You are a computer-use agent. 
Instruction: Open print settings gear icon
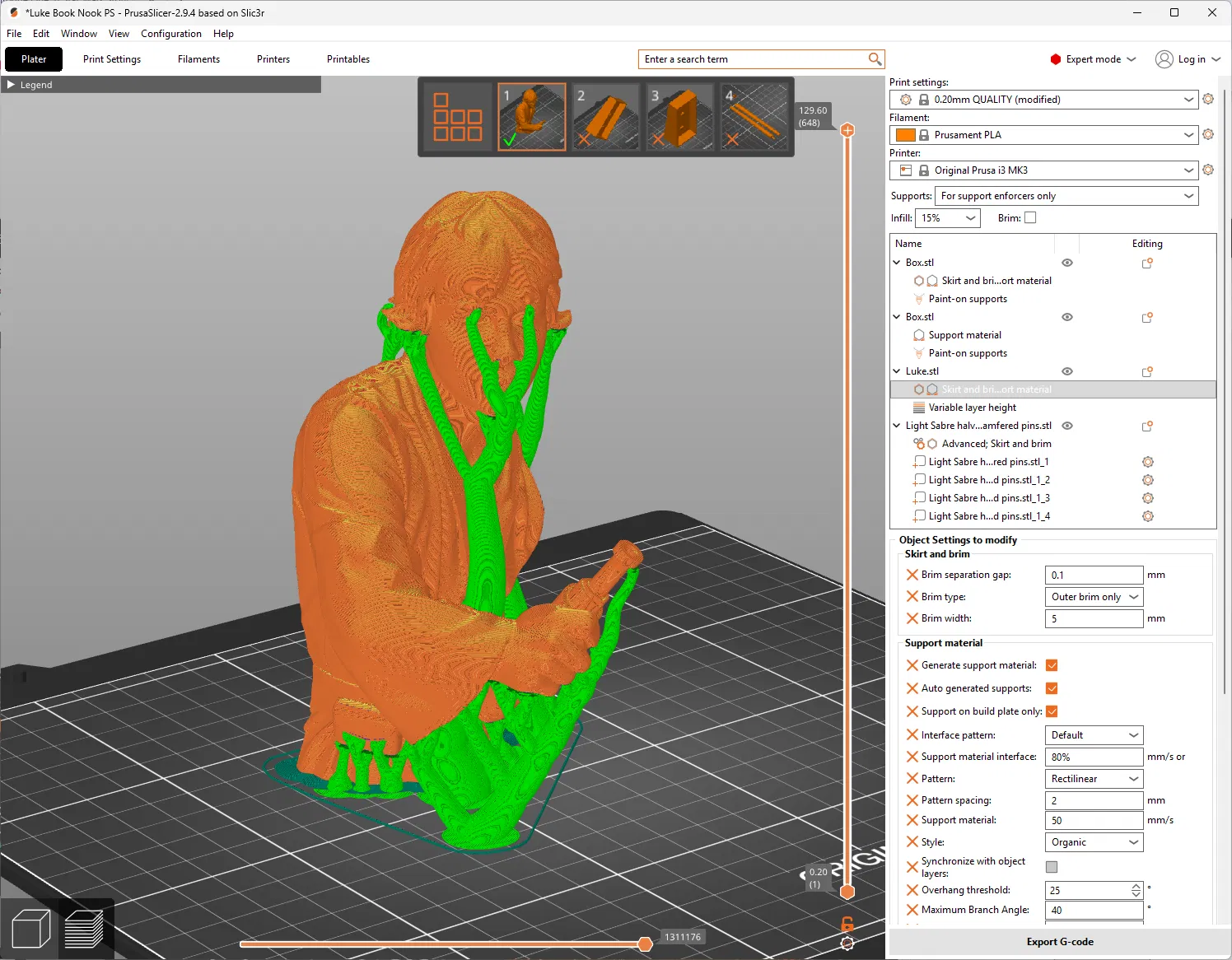(x=1208, y=100)
